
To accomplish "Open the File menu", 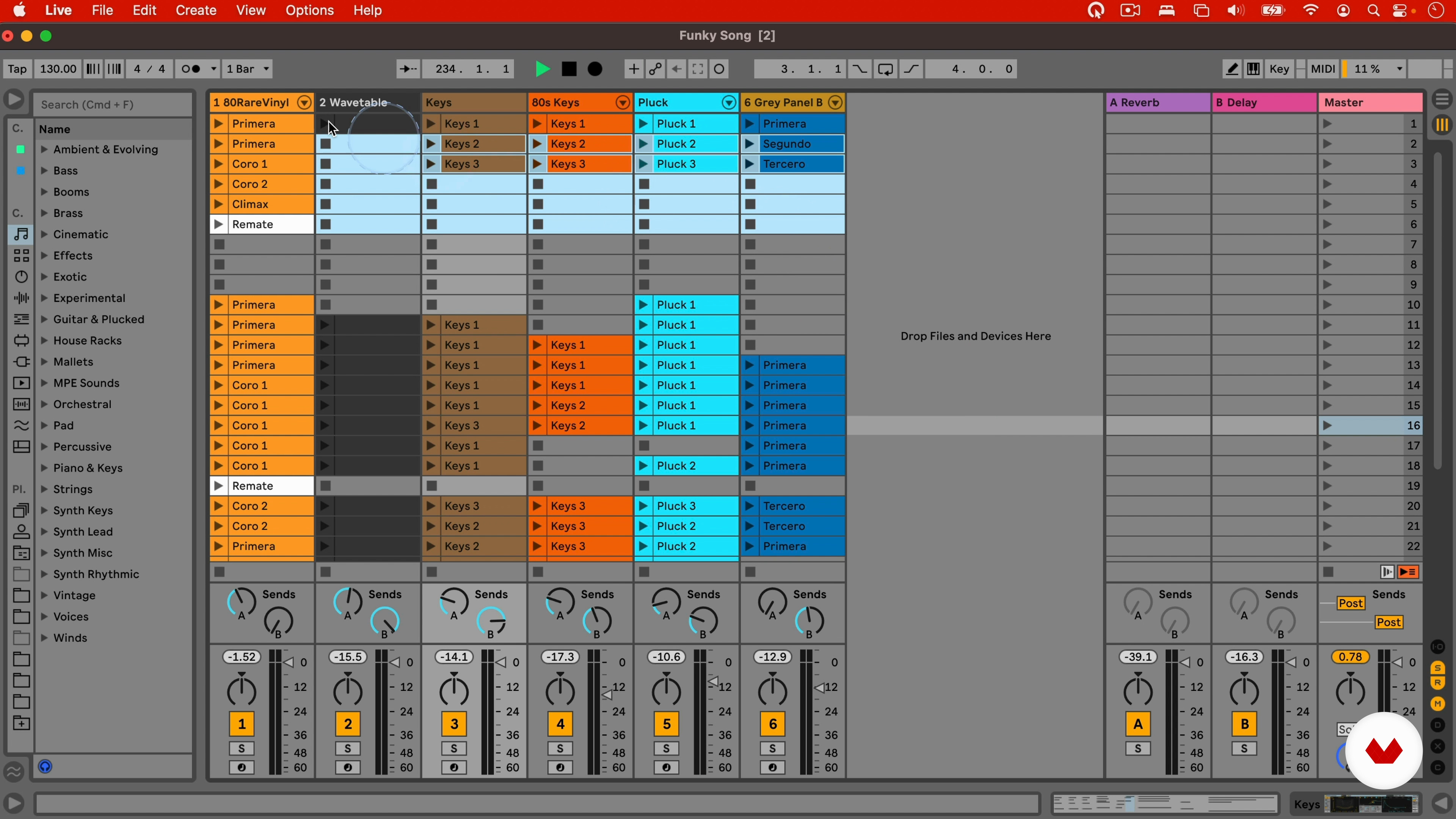I will (x=102, y=10).
